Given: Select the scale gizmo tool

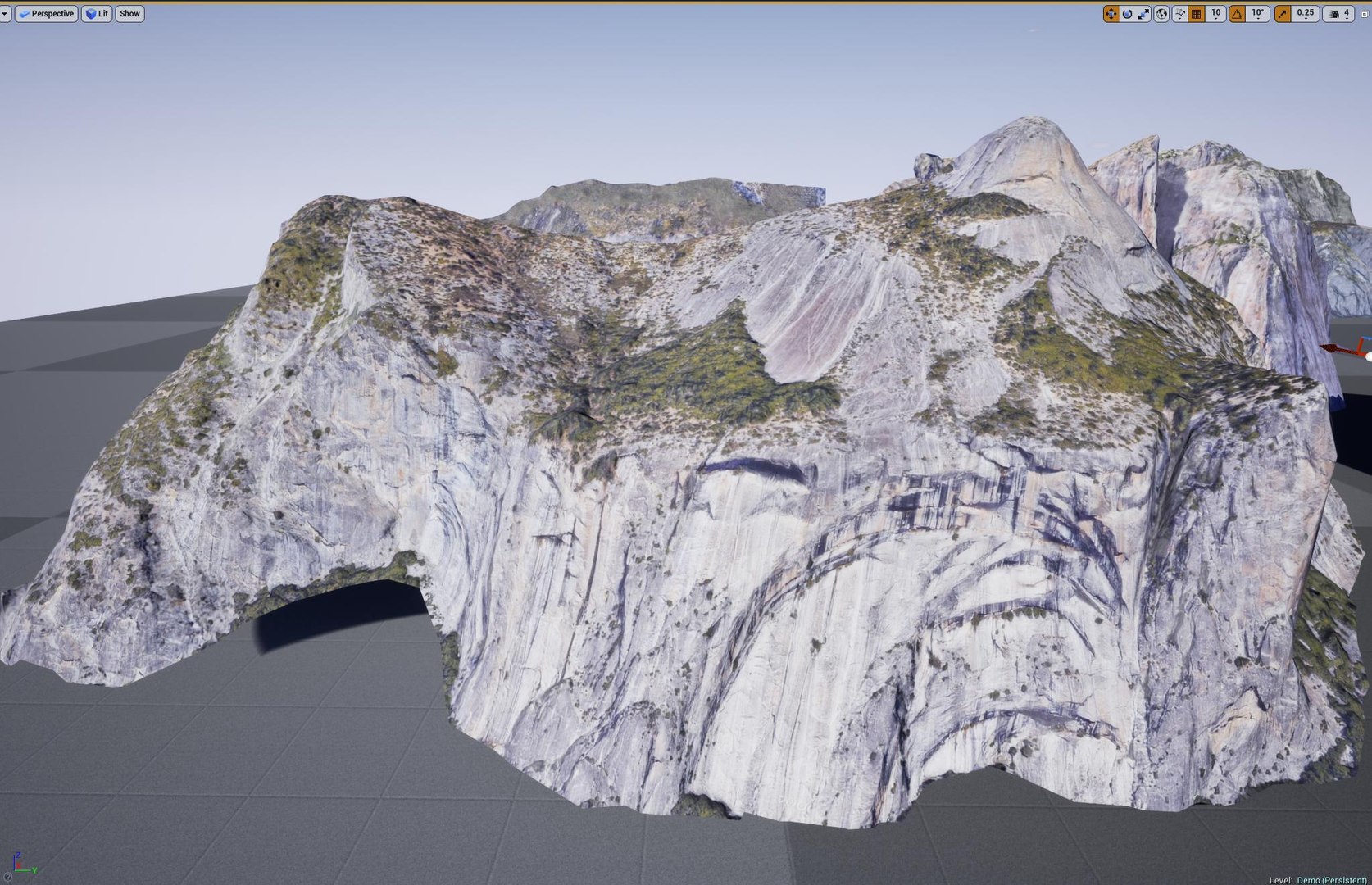Looking at the screenshot, I should pyautogui.click(x=1143, y=14).
